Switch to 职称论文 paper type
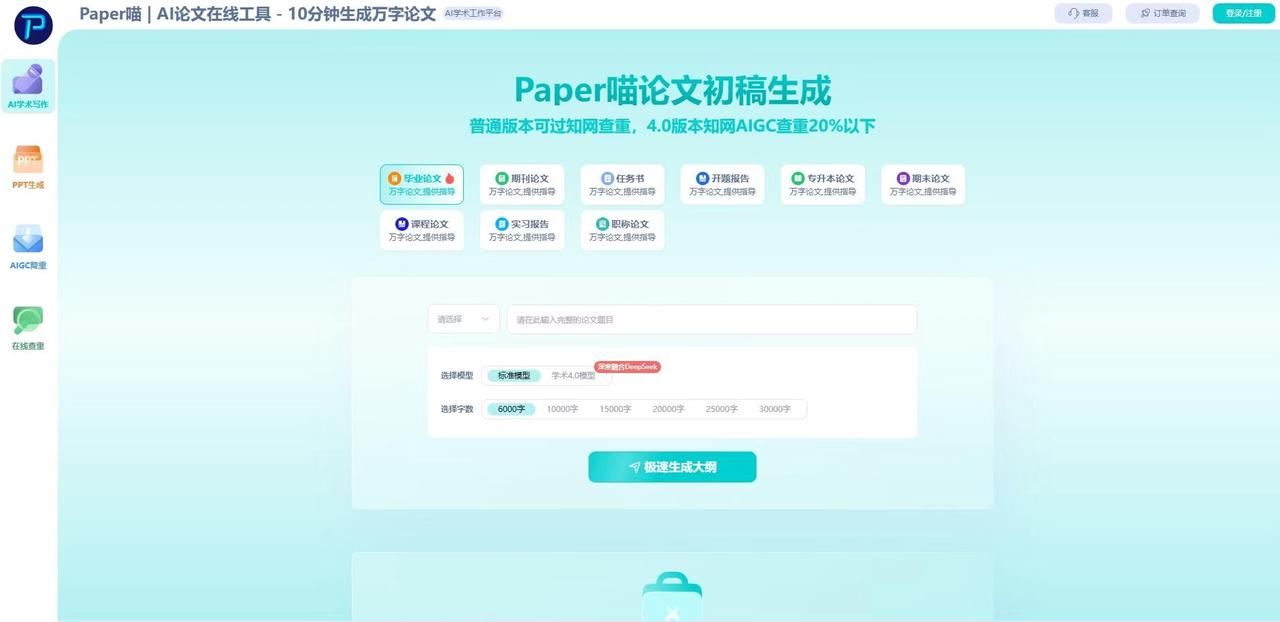The height and width of the screenshot is (622, 1280). pos(622,230)
